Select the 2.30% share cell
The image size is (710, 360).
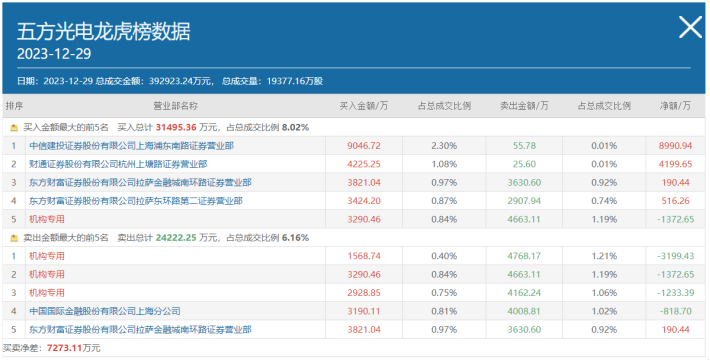click(444, 146)
